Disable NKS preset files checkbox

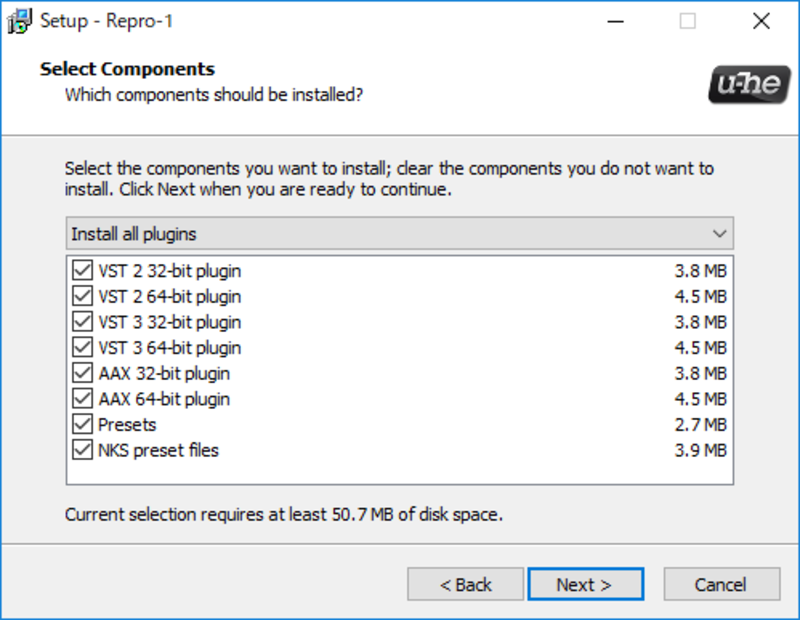point(82,450)
